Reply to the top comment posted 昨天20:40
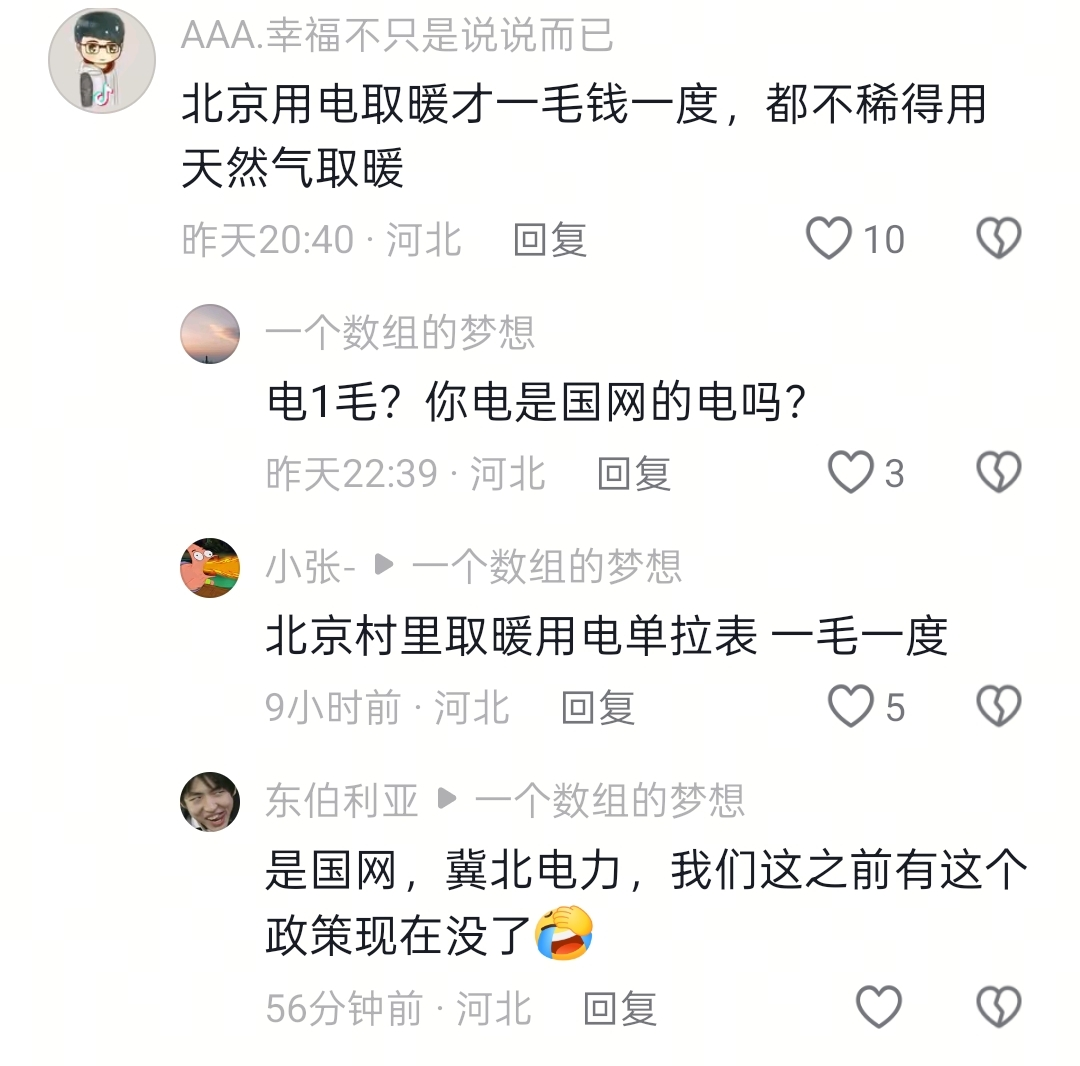Viewport: 1080px width, 1066px height. point(549,240)
